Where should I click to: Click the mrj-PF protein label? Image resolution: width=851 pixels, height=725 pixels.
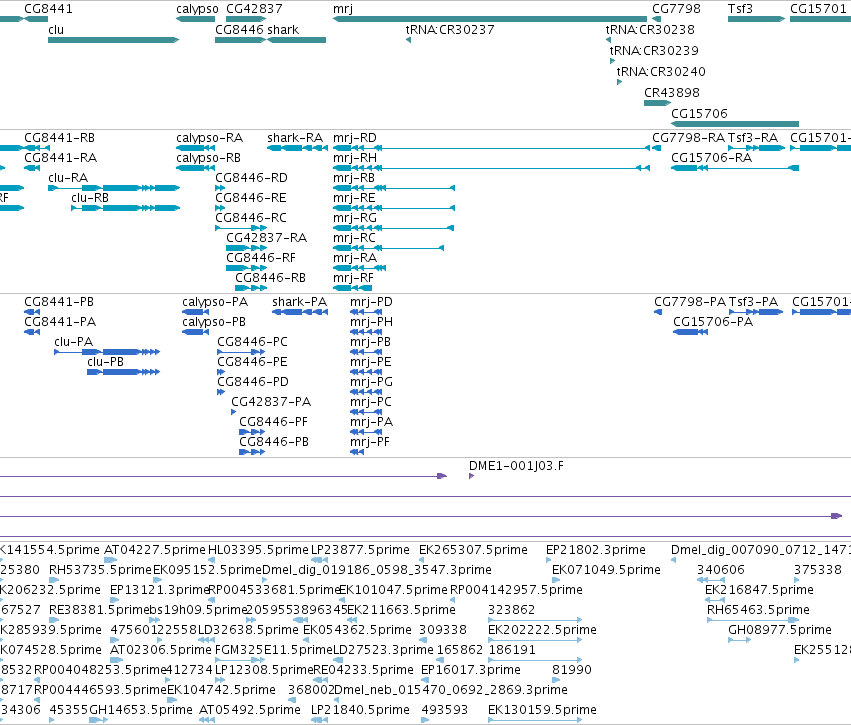[x=370, y=443]
